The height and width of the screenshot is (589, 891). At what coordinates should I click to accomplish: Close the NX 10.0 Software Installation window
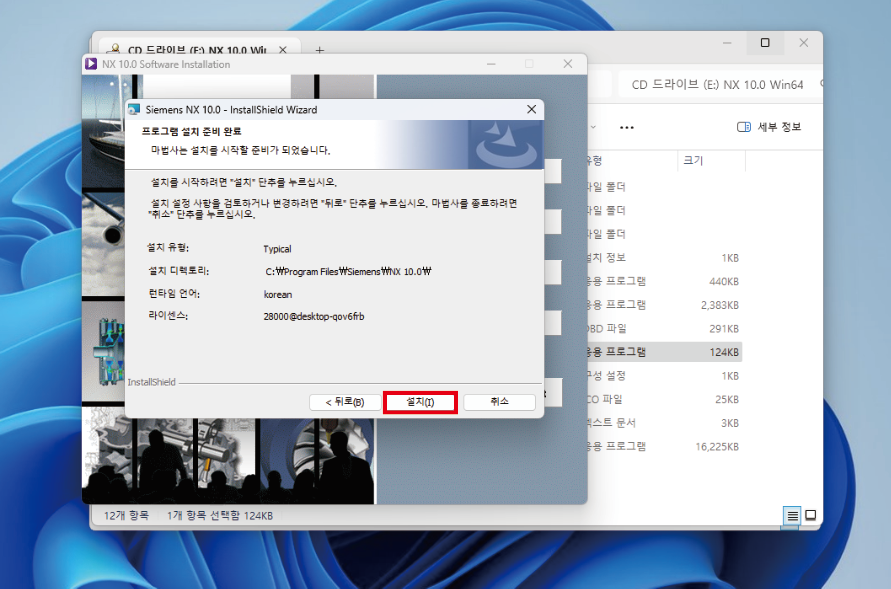point(568,64)
